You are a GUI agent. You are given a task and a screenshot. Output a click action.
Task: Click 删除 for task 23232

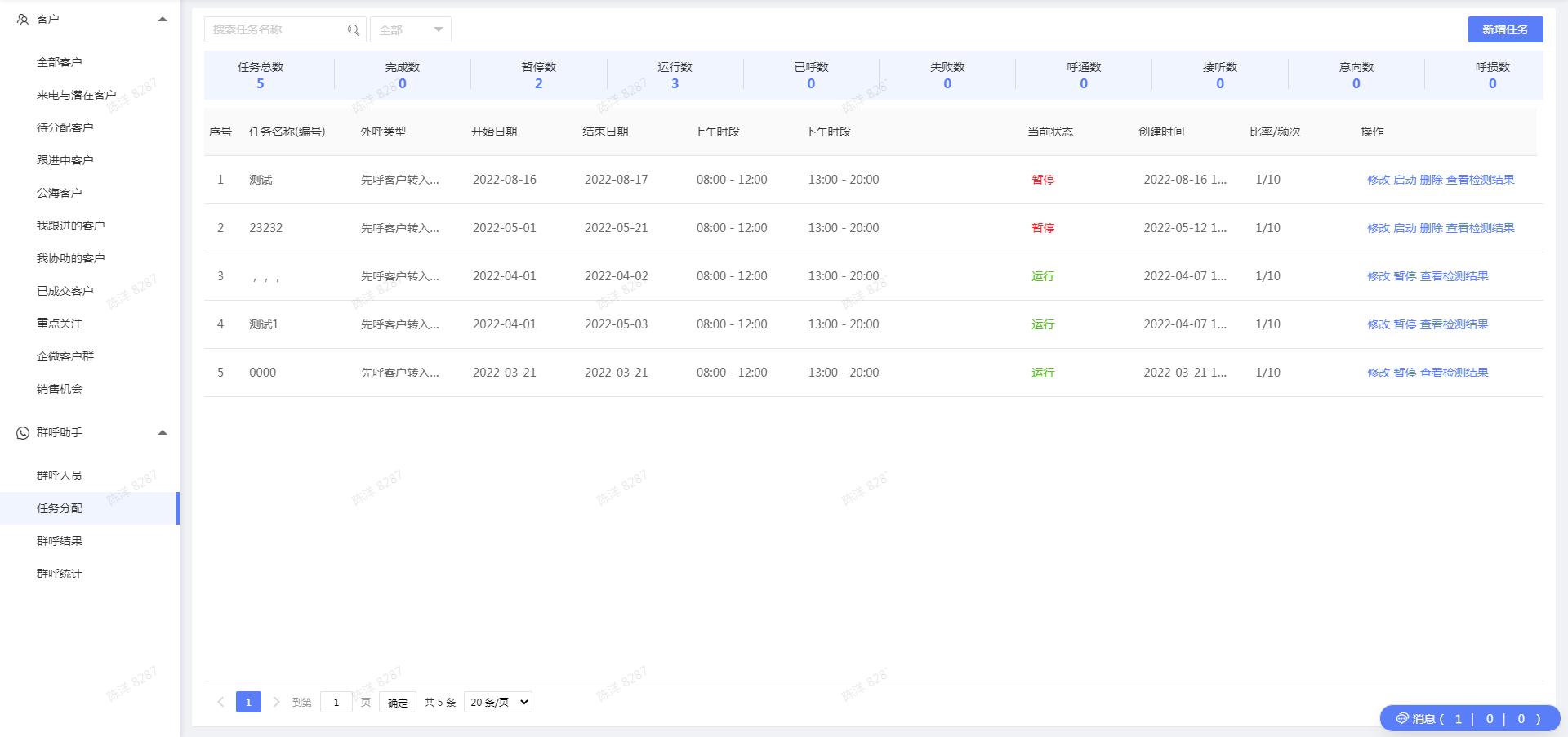[1431, 228]
